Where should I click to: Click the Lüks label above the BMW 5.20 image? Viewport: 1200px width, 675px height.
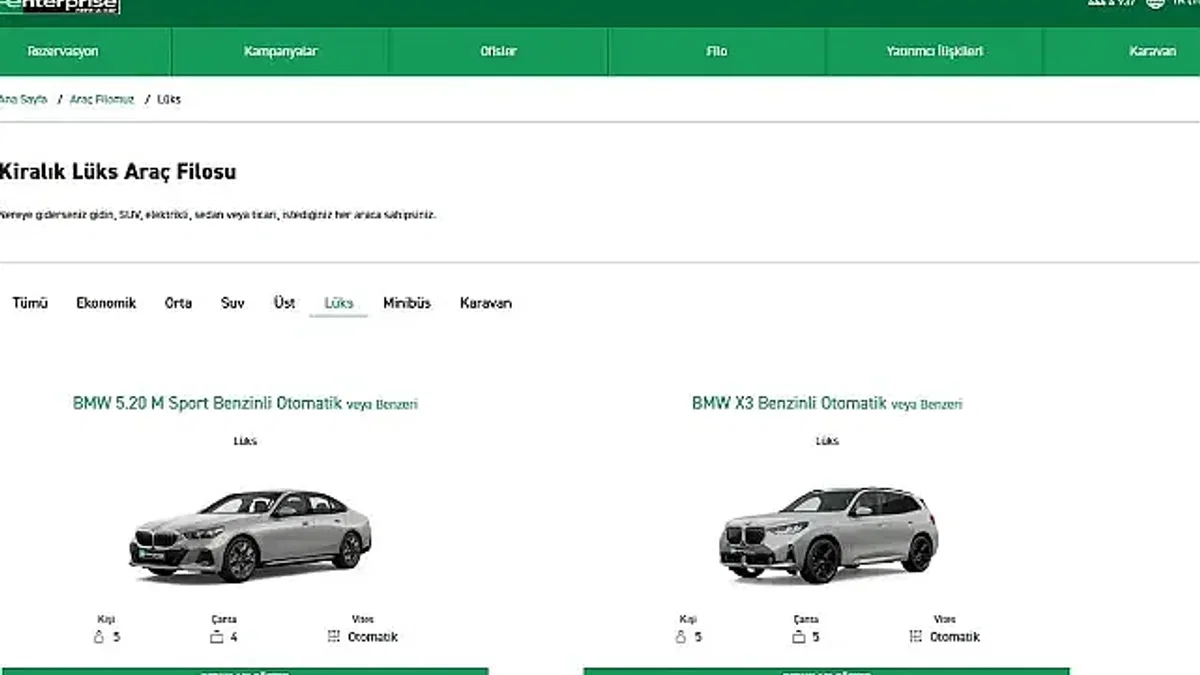click(245, 441)
